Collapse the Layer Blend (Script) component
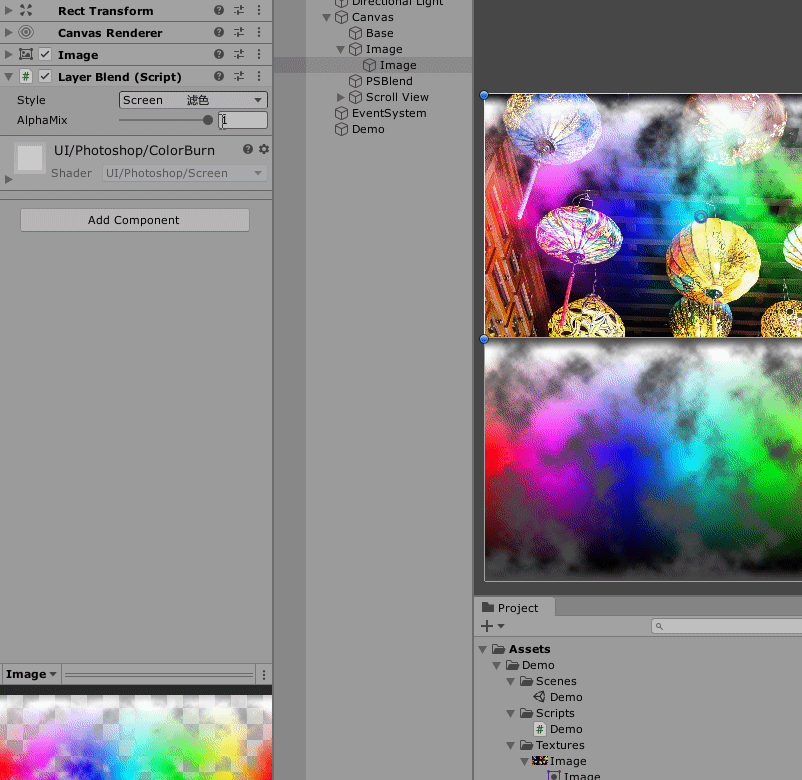This screenshot has height=780, width=802. (9, 77)
